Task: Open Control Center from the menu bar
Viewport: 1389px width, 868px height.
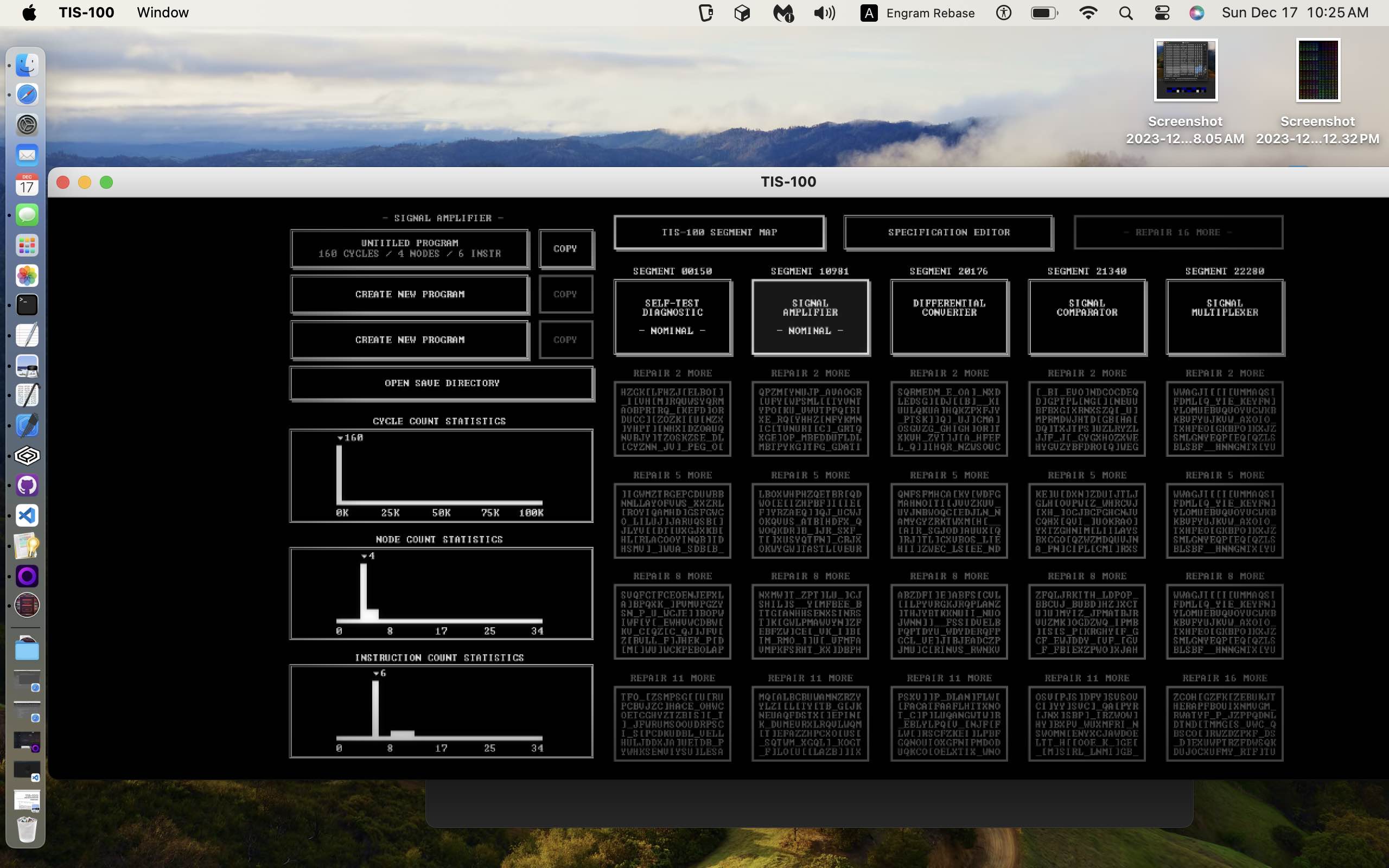Action: [x=1162, y=12]
